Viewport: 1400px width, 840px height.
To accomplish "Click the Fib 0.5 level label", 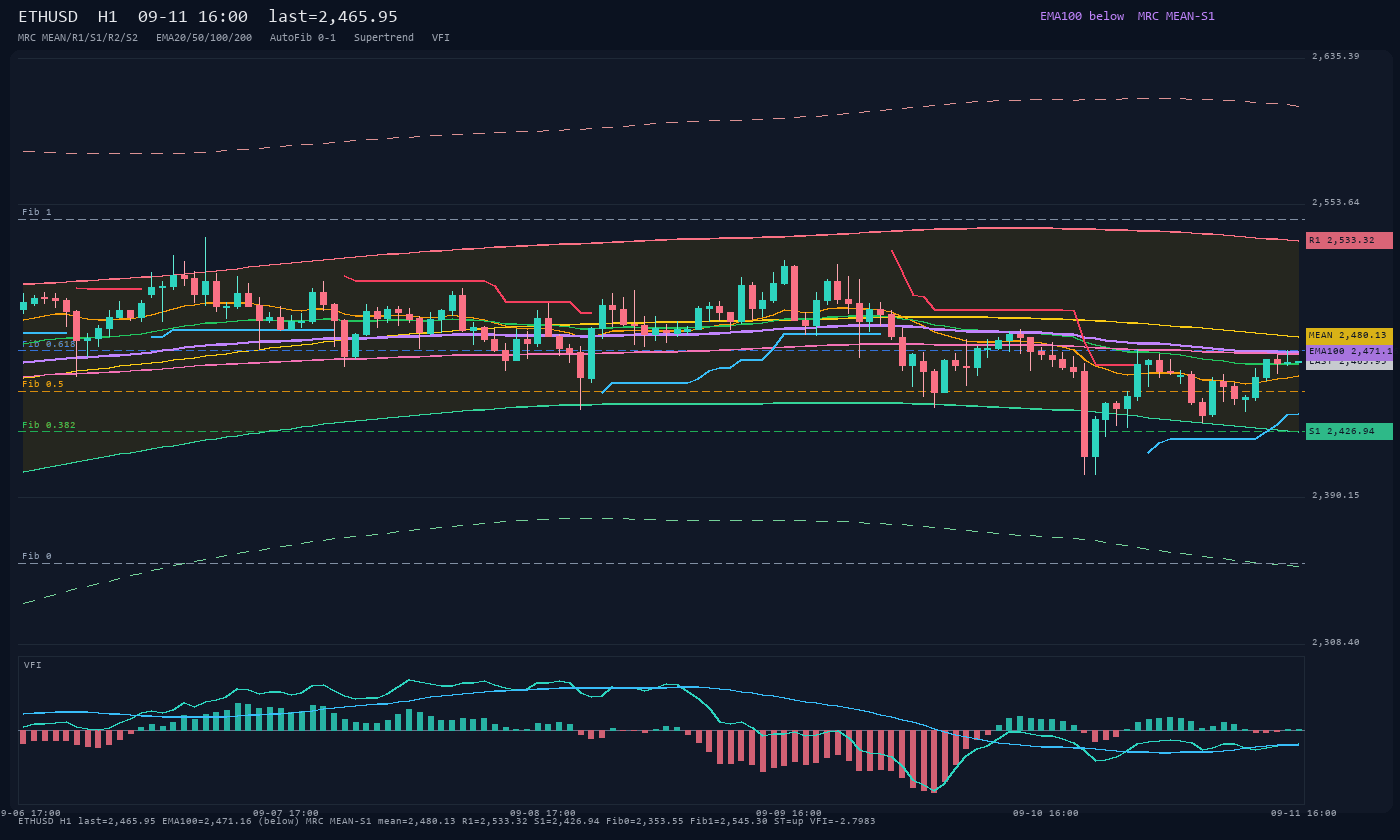I will [43, 384].
